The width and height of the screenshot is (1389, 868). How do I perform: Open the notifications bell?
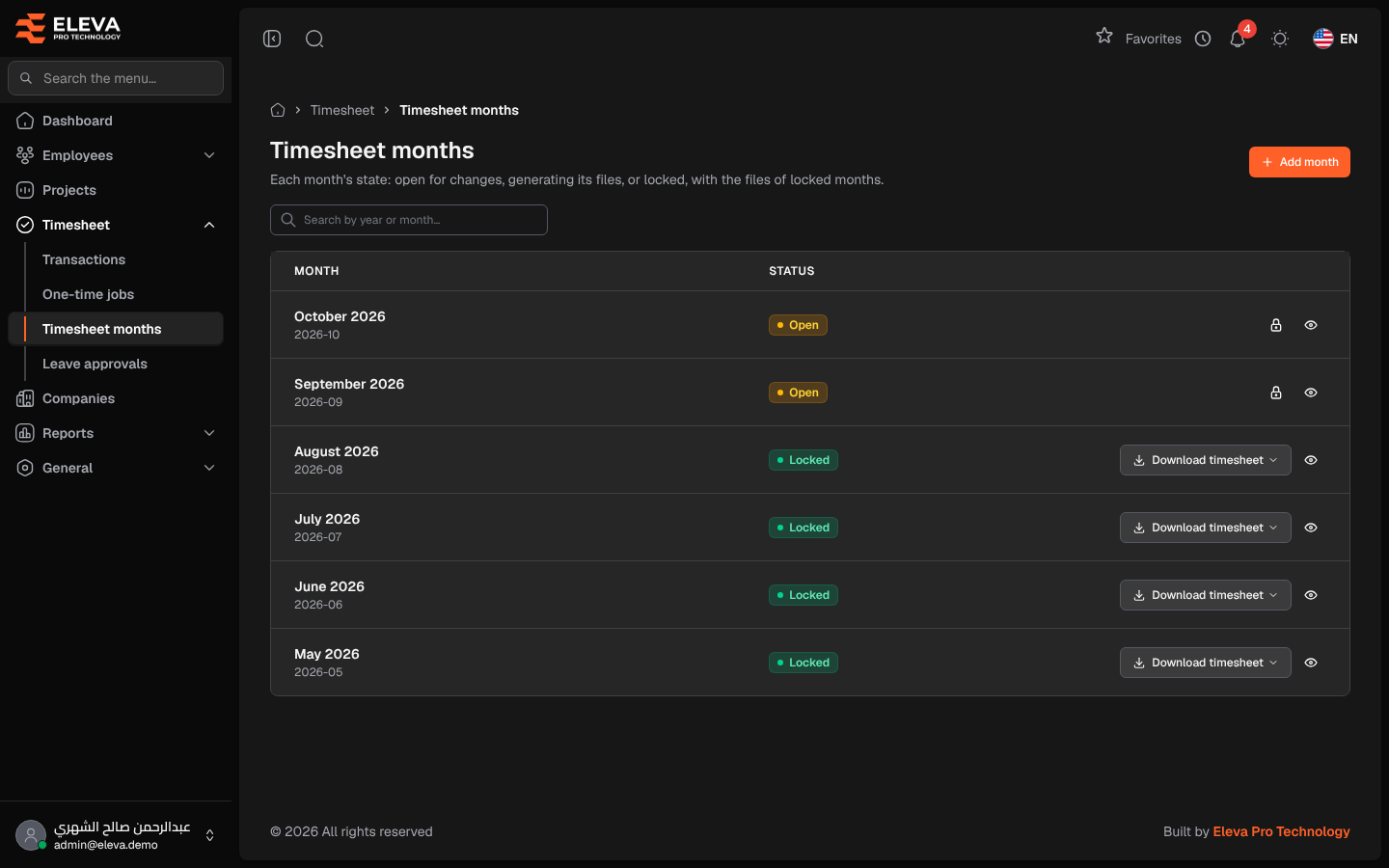coord(1238,39)
